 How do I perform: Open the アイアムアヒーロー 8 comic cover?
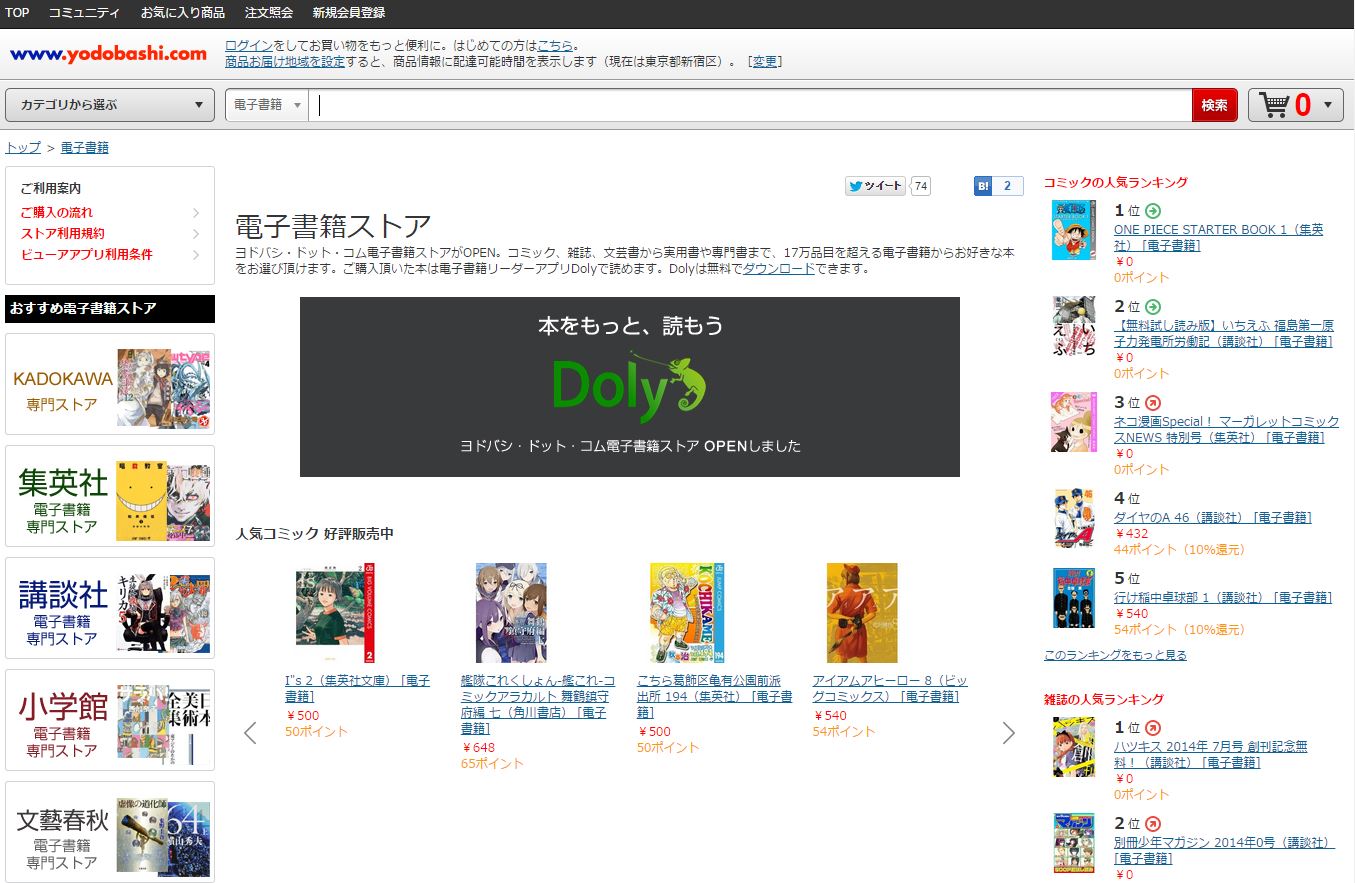(x=862, y=613)
